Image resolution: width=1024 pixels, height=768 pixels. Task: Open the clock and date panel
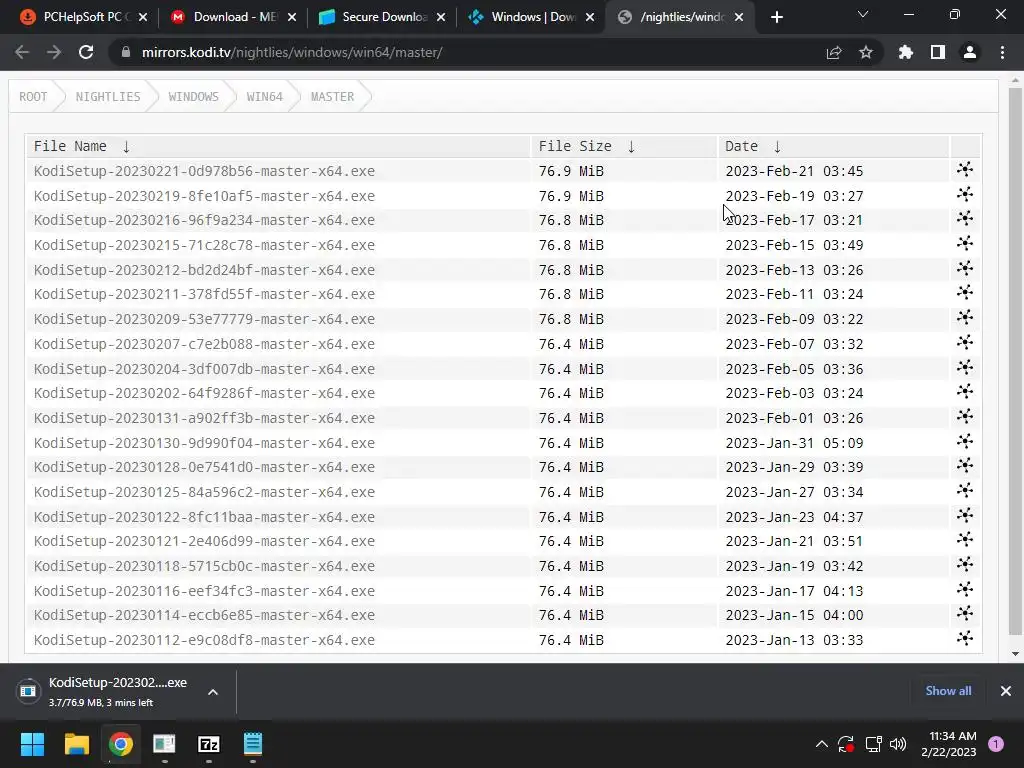pyautogui.click(x=948, y=744)
